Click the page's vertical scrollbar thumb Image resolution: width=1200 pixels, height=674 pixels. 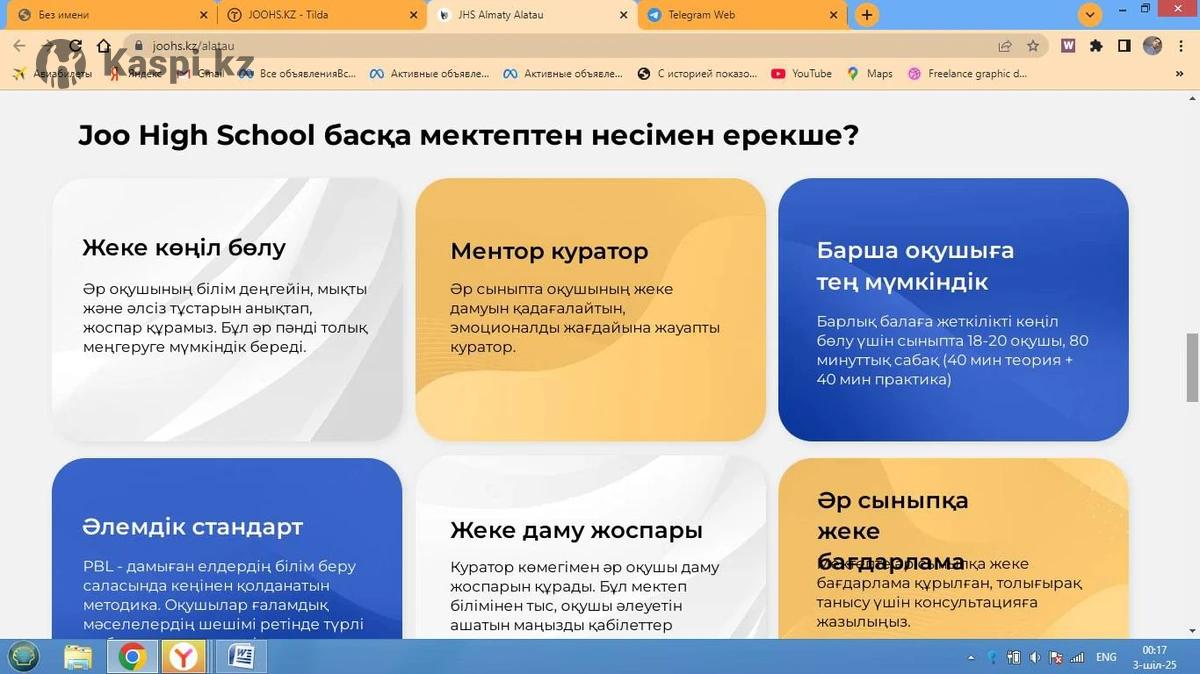click(x=1191, y=367)
